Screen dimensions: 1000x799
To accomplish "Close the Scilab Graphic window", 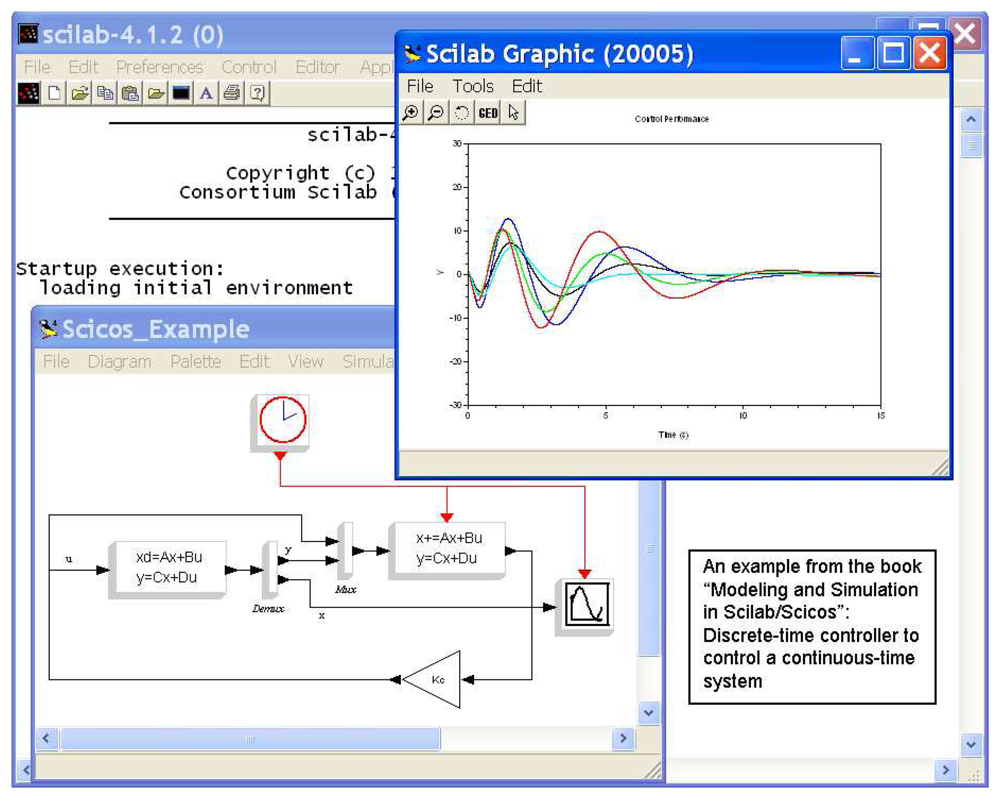I will 929,54.
